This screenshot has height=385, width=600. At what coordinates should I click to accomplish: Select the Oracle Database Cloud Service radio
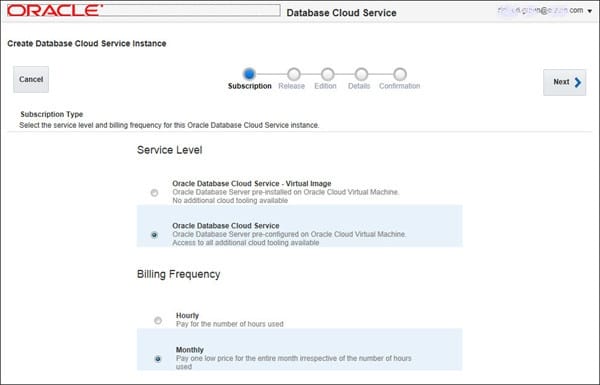[154, 235]
